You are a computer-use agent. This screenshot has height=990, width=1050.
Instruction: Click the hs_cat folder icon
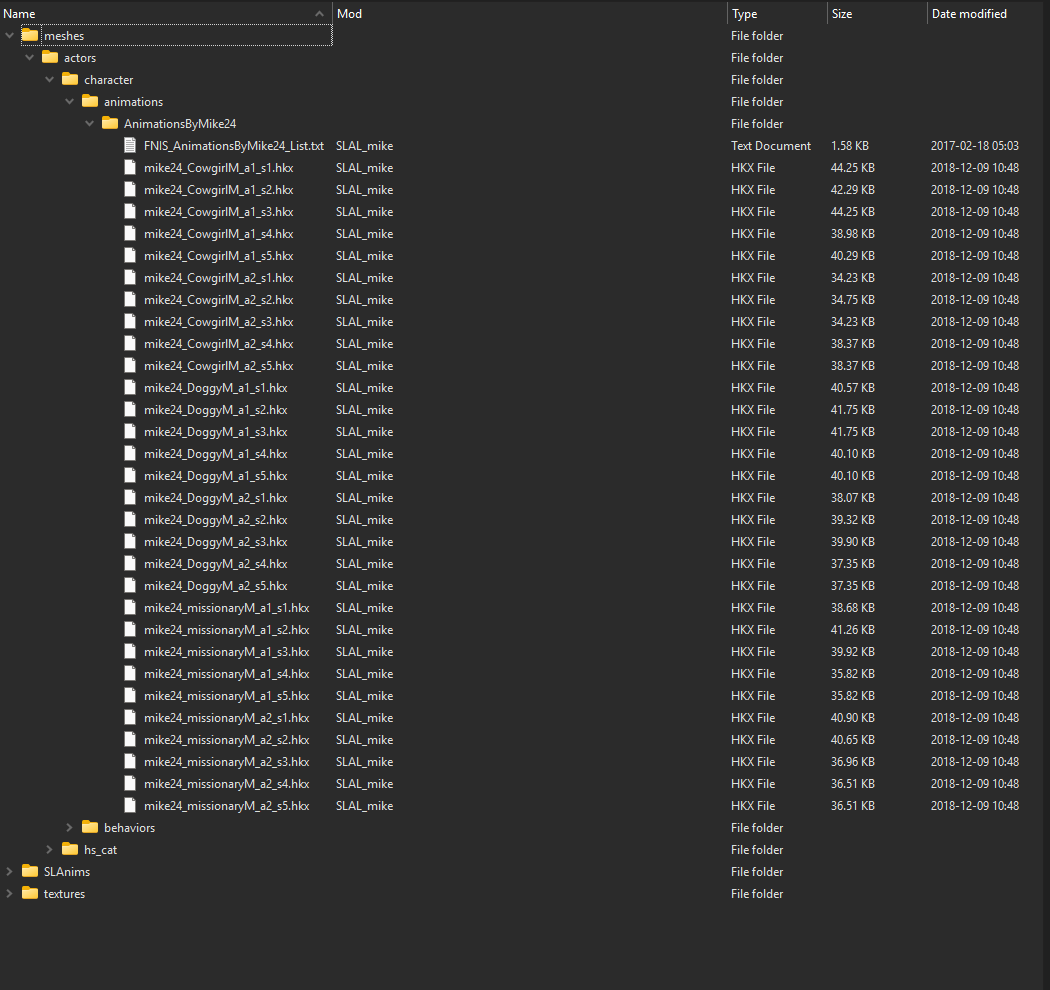point(70,849)
